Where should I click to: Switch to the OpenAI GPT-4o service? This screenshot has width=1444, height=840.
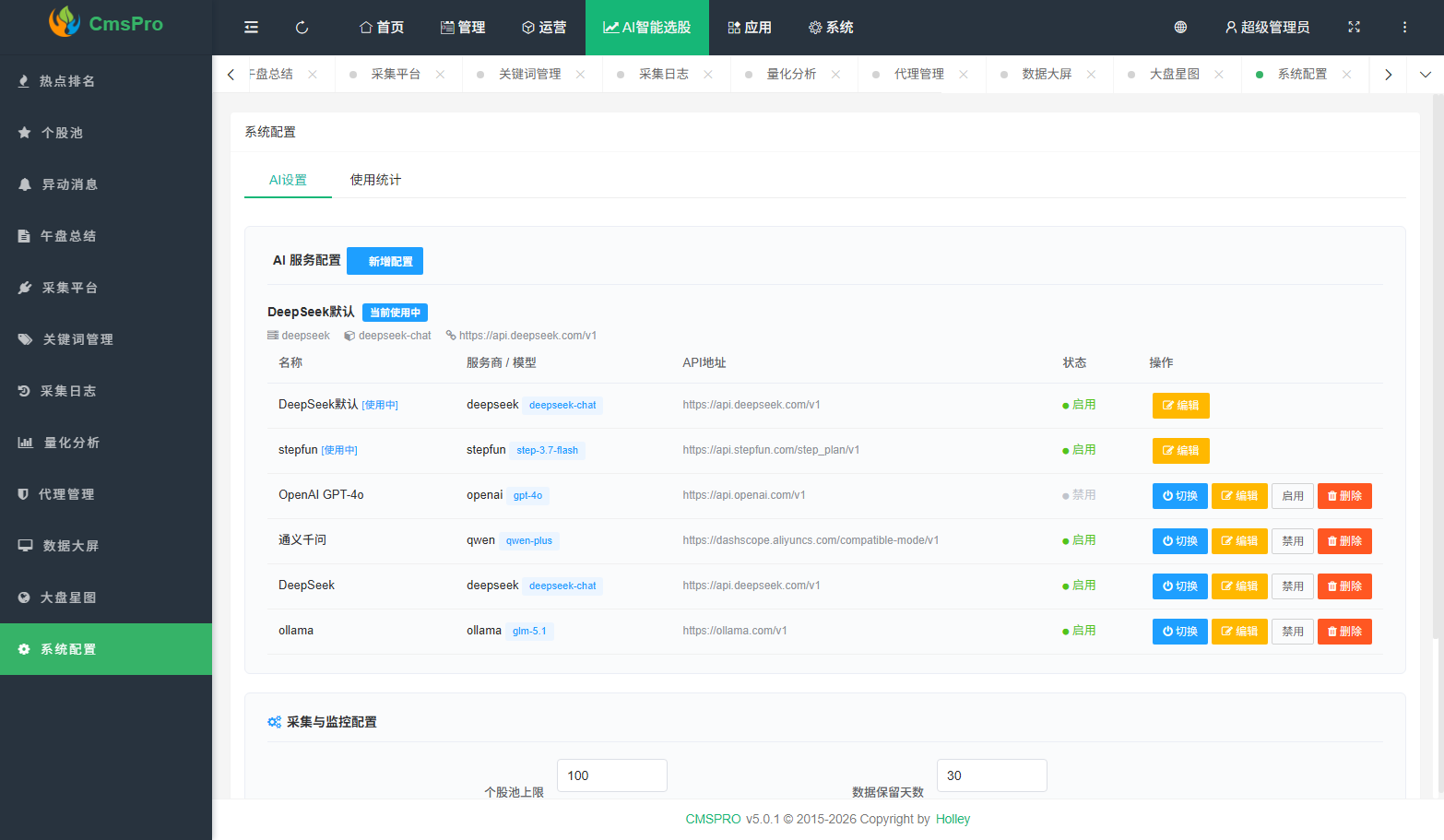click(x=1179, y=496)
